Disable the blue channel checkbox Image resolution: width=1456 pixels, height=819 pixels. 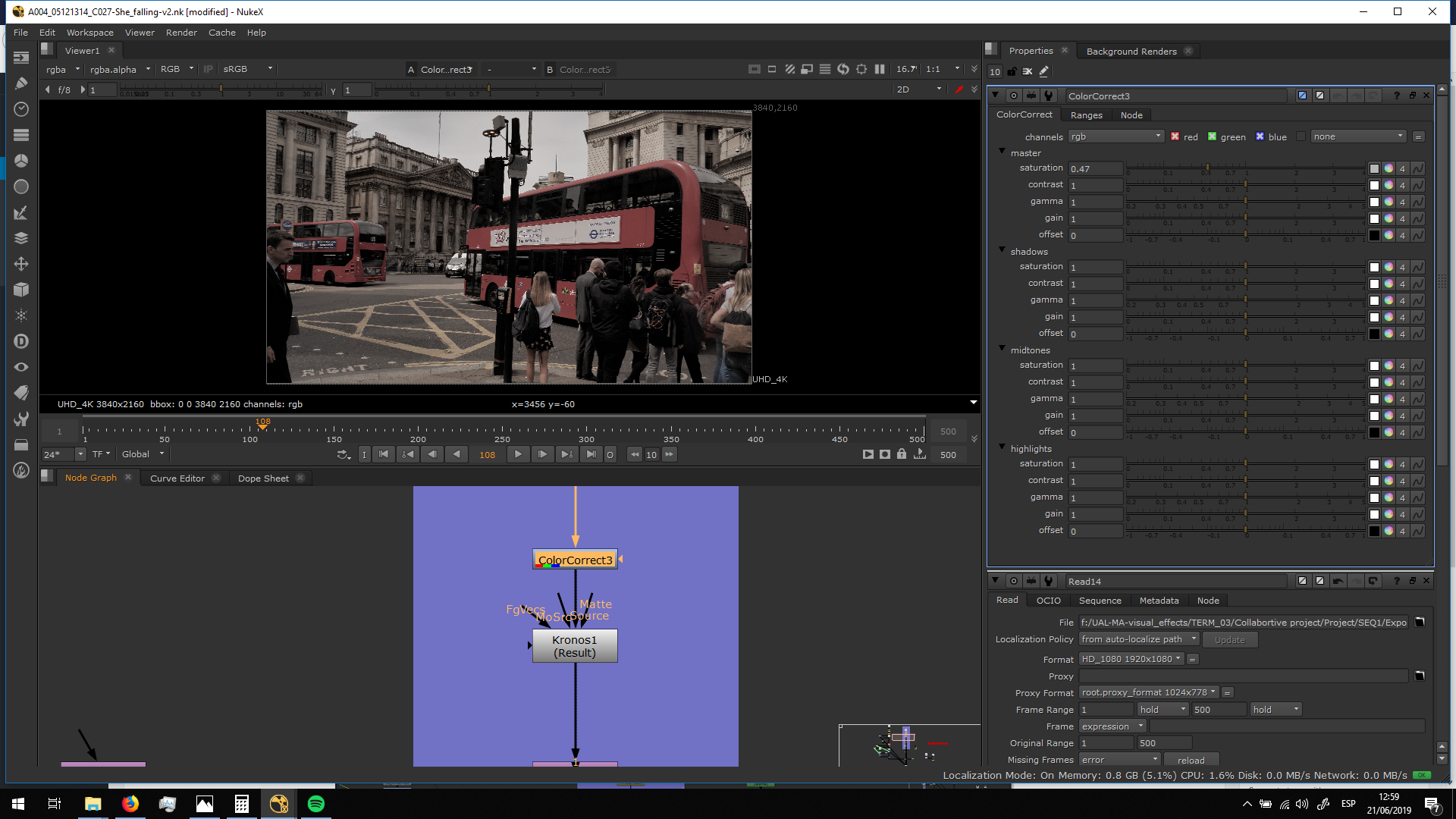[1260, 136]
